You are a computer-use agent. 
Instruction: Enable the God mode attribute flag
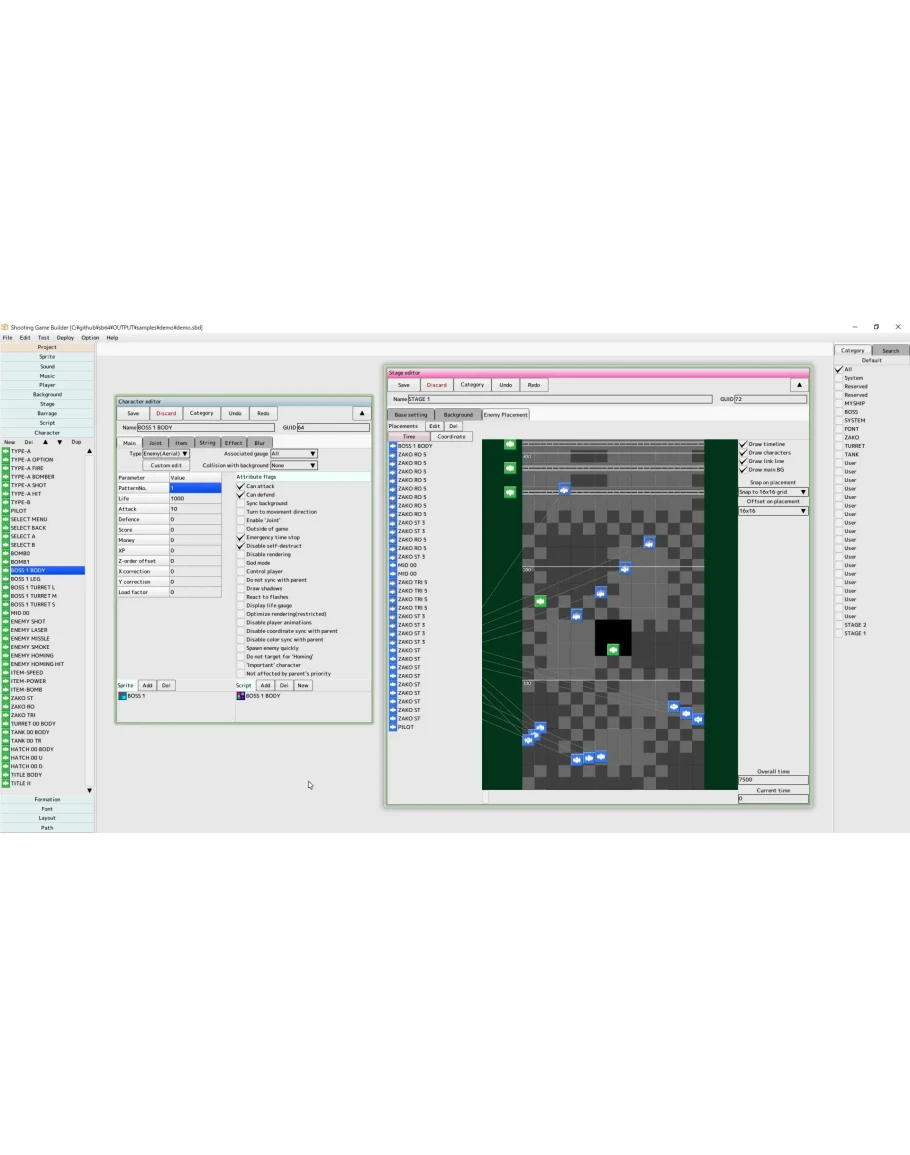pos(240,563)
